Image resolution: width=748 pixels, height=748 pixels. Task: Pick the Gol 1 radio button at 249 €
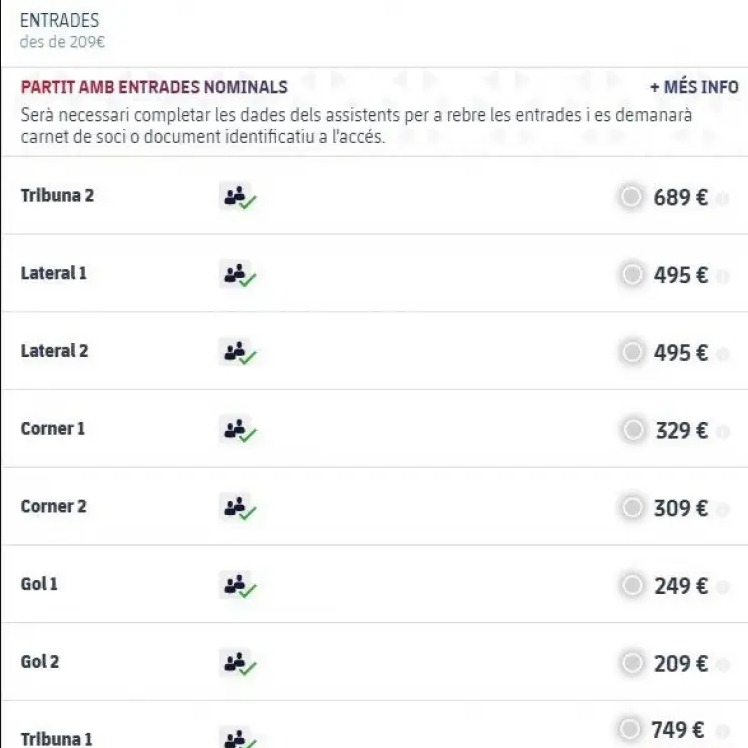click(633, 585)
